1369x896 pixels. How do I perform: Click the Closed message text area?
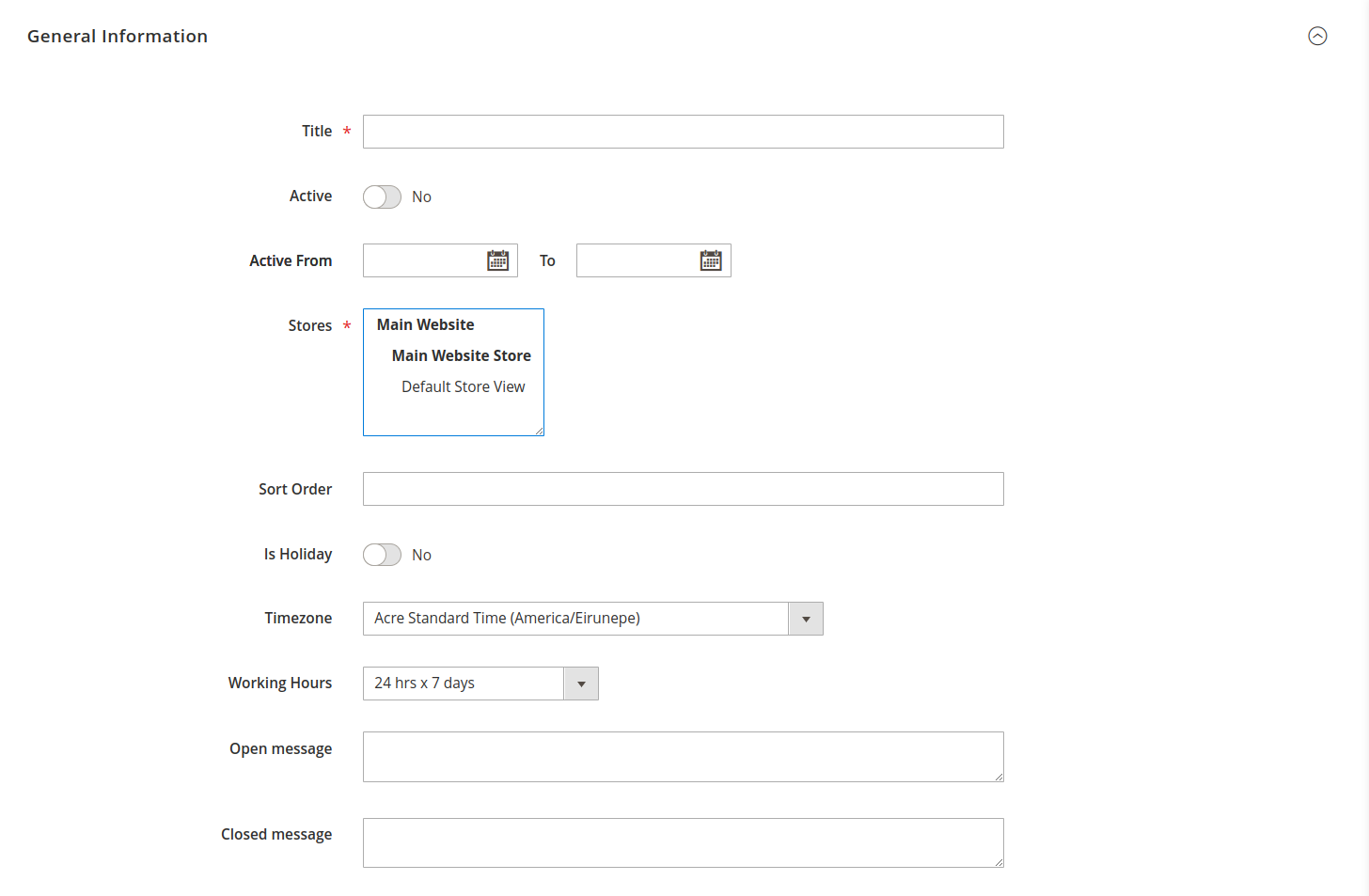tap(683, 842)
